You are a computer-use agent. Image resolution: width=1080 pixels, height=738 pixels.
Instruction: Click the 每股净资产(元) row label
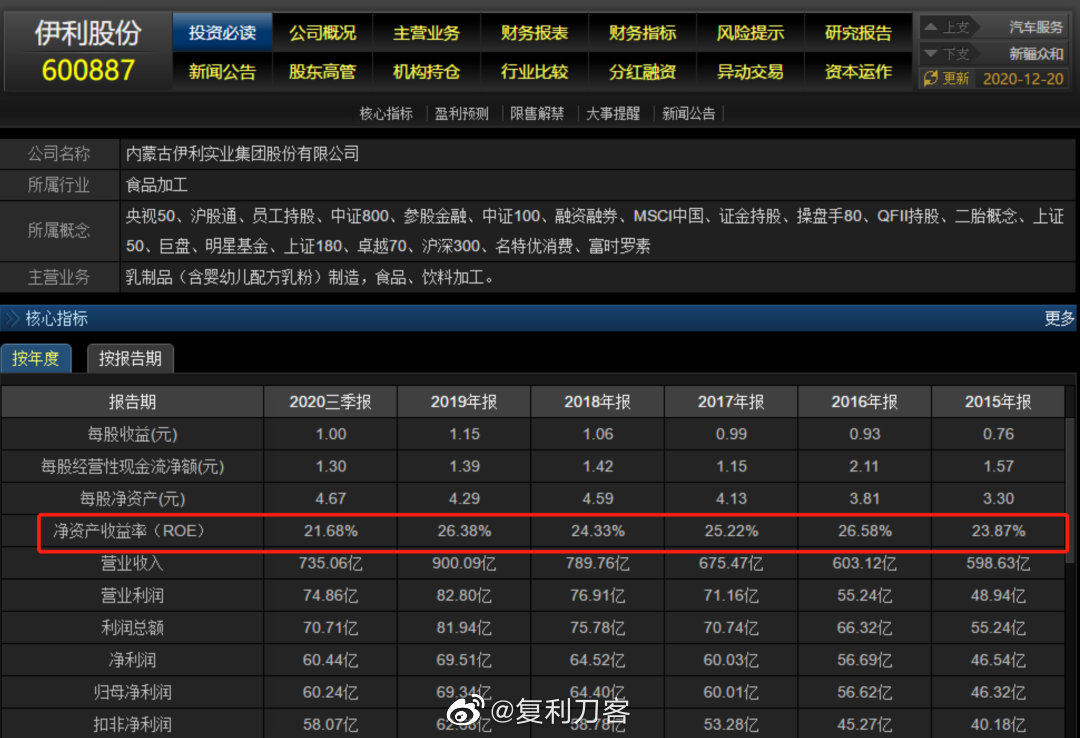132,498
